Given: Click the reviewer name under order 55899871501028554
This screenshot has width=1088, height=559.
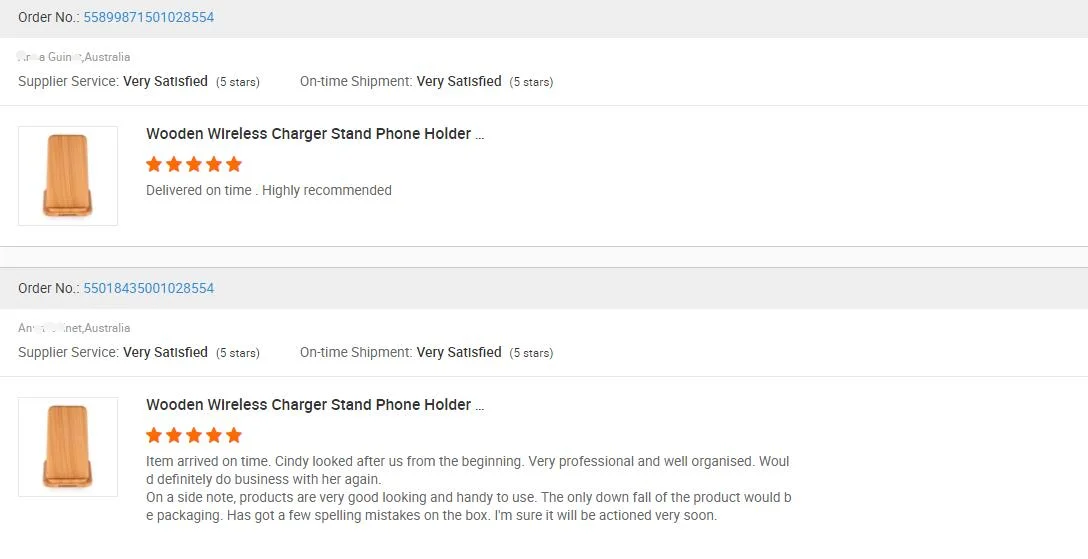Looking at the screenshot, I should (74, 57).
